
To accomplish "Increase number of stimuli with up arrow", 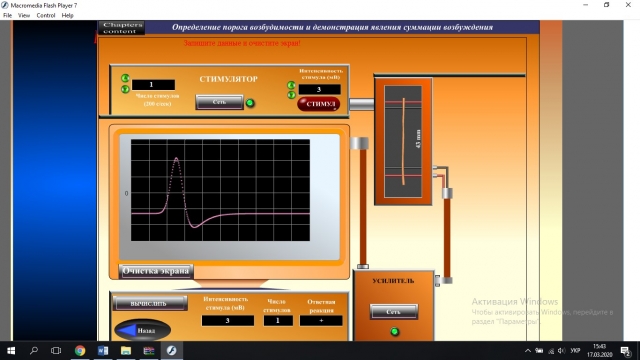I will pos(125,78).
